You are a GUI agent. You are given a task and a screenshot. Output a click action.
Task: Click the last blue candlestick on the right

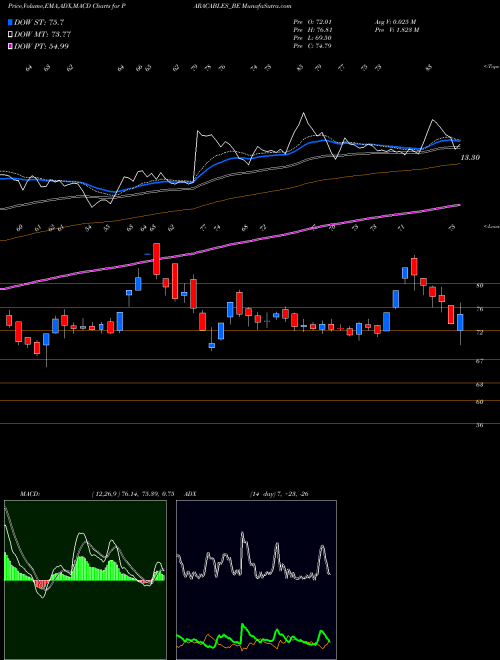pyautogui.click(x=460, y=322)
